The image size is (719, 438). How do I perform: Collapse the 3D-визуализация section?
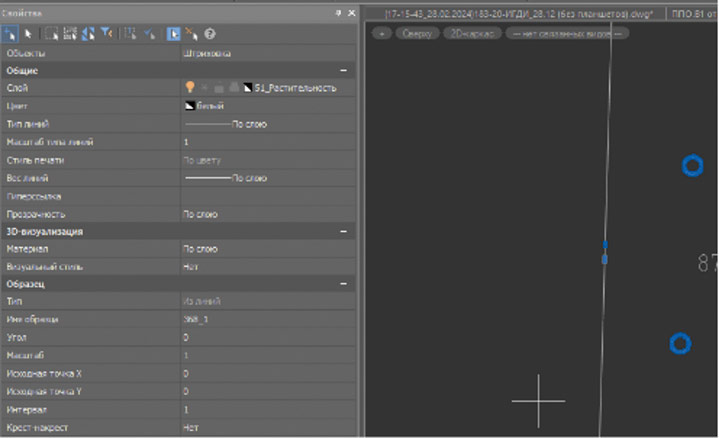343,232
